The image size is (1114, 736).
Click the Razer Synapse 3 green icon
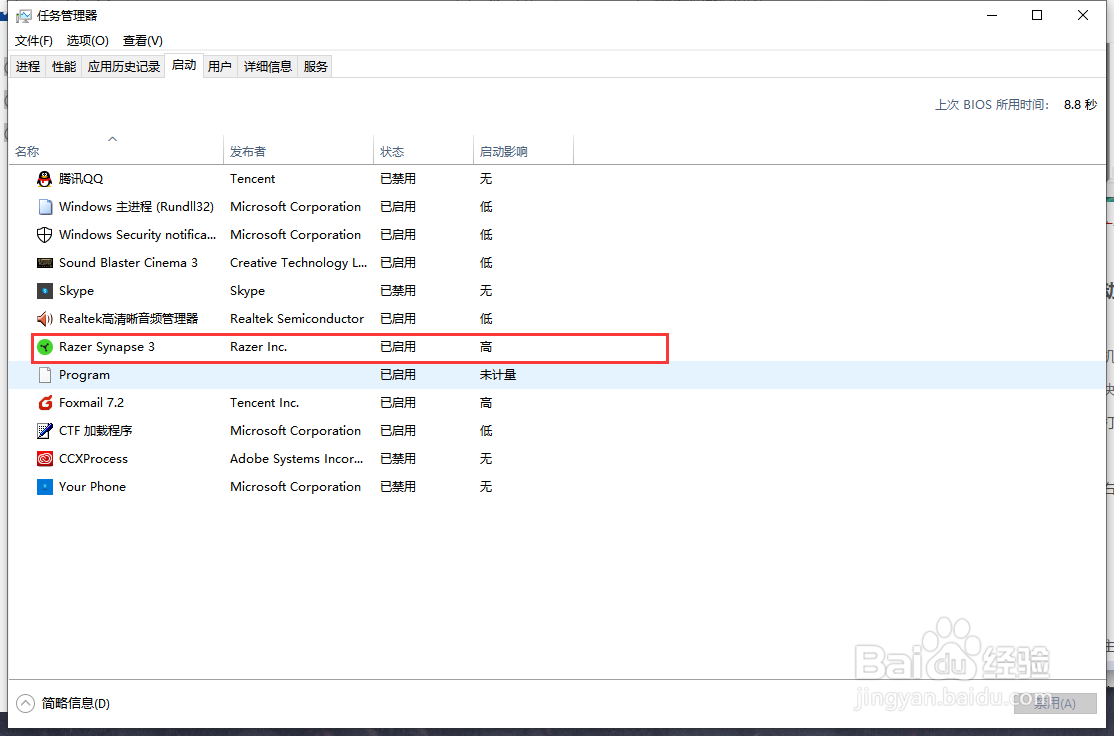(x=44, y=346)
